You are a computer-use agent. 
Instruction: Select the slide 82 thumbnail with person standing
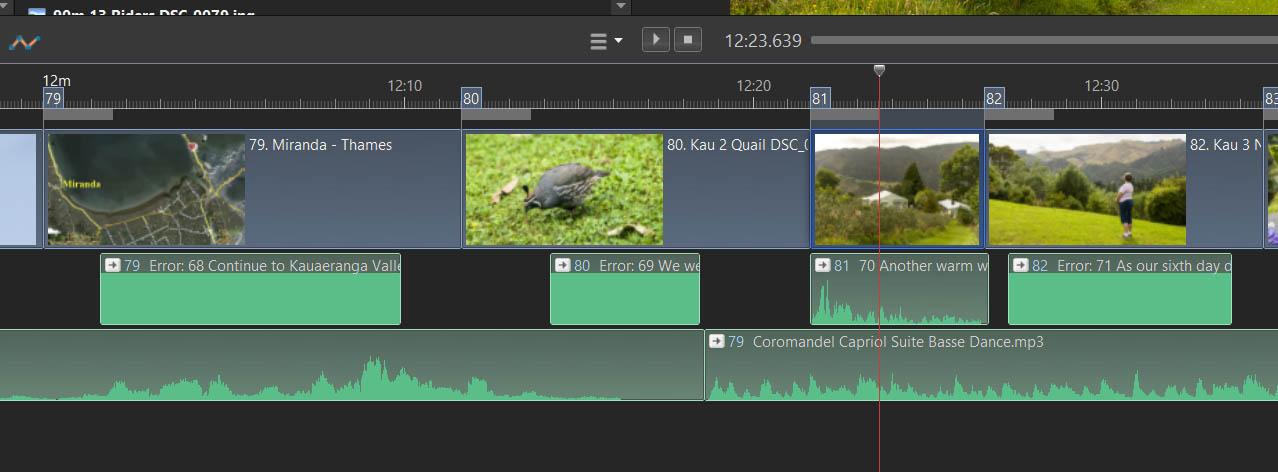pos(1087,189)
